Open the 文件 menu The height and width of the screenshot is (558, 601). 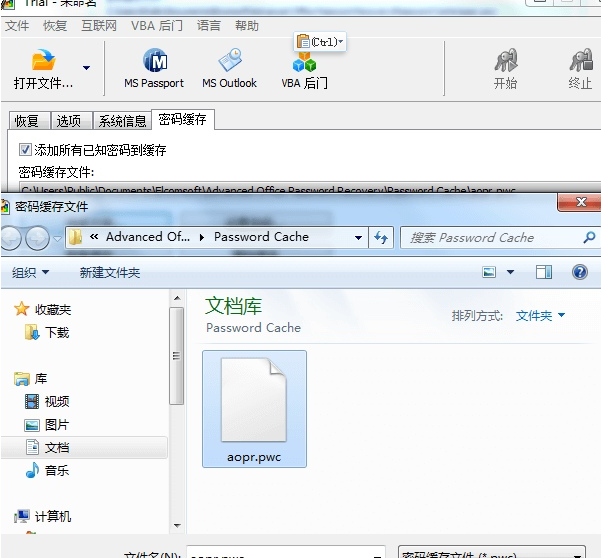pyautogui.click(x=17, y=26)
